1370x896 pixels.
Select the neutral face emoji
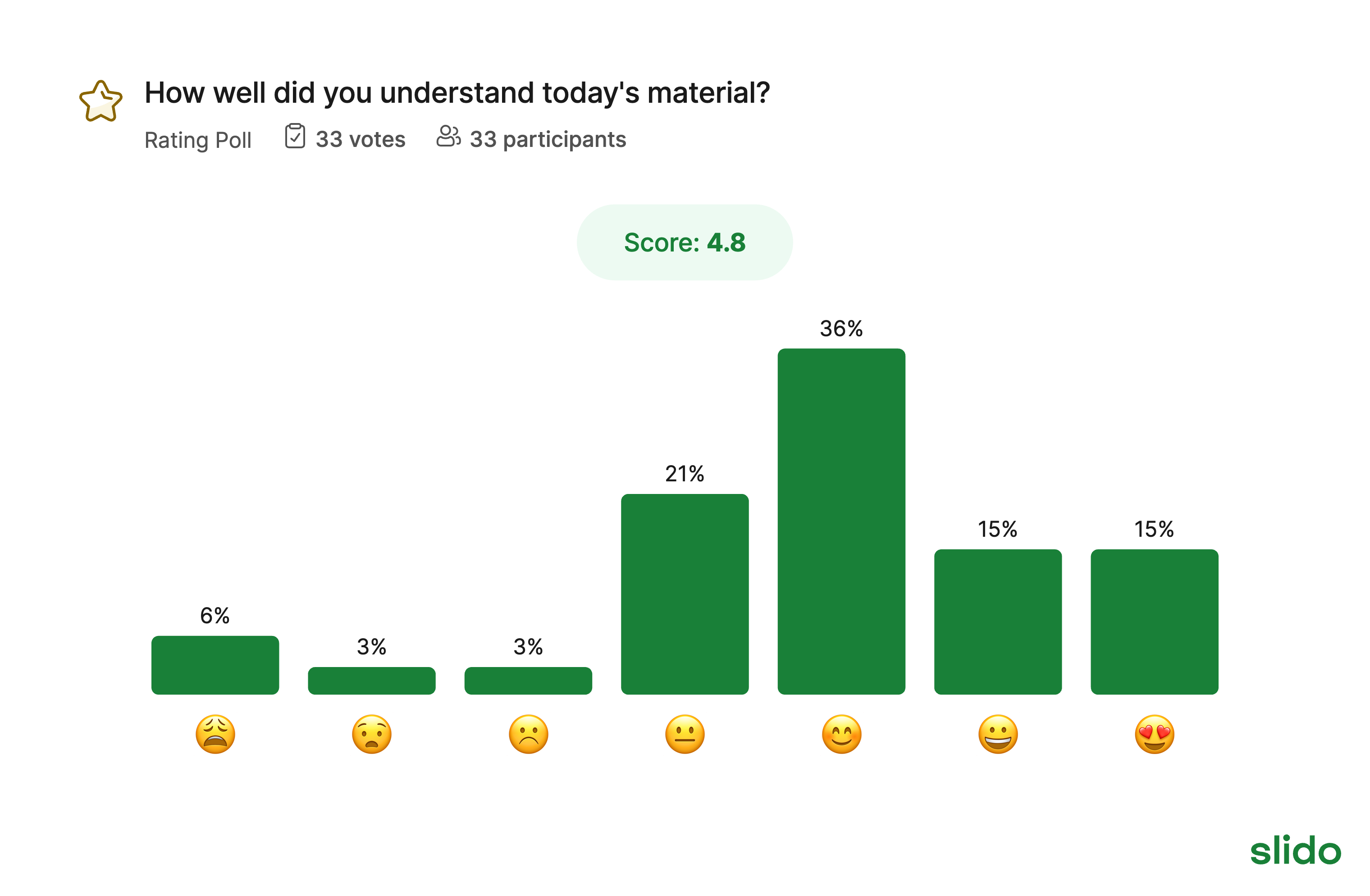(685, 734)
